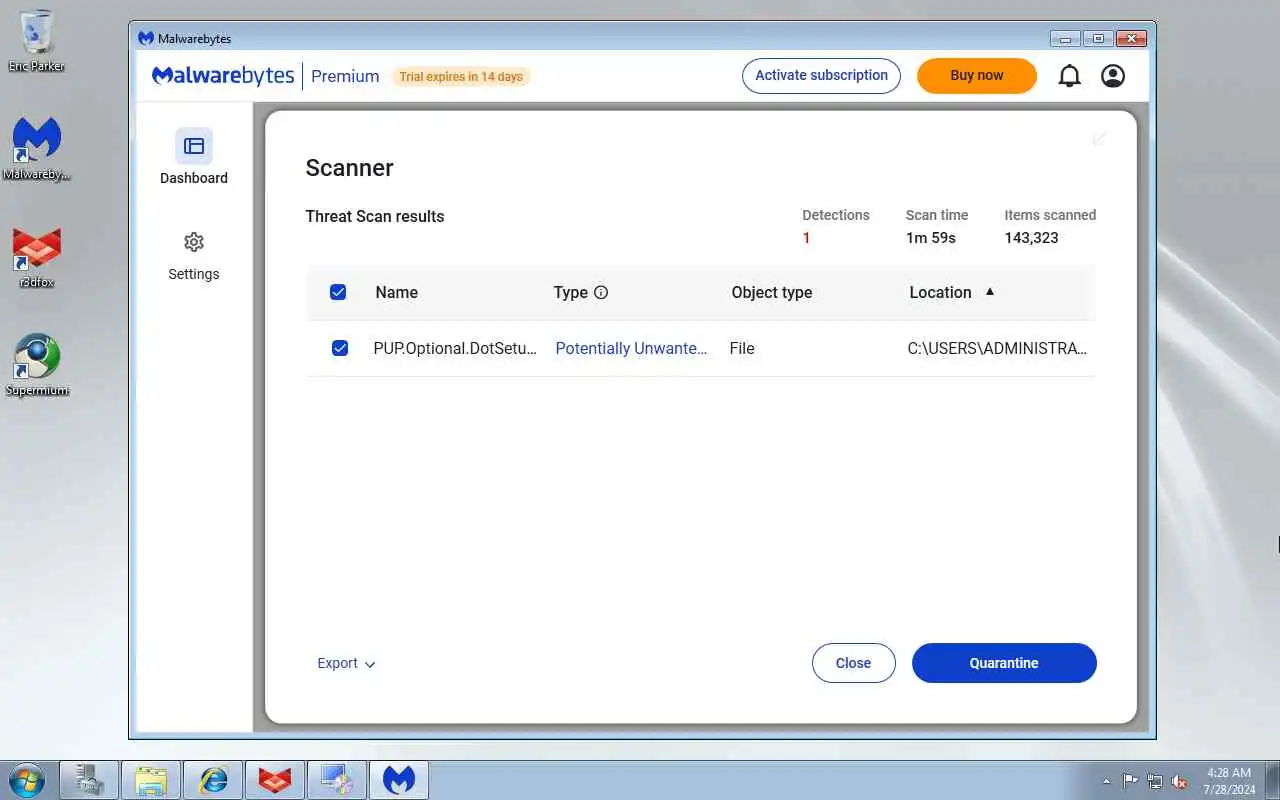Open the notifications bell
This screenshot has width=1280, height=800.
pos(1069,76)
